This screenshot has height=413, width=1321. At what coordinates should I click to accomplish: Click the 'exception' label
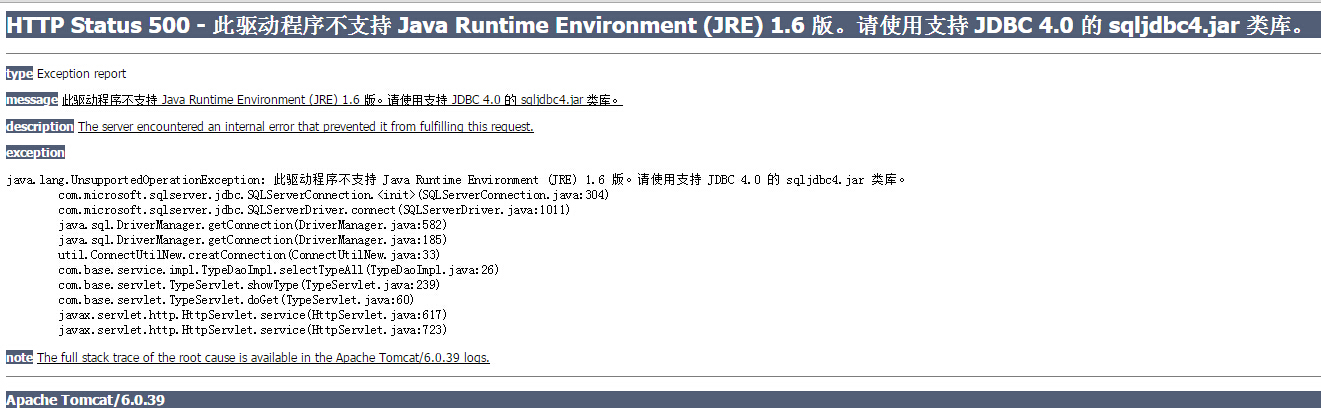point(35,153)
